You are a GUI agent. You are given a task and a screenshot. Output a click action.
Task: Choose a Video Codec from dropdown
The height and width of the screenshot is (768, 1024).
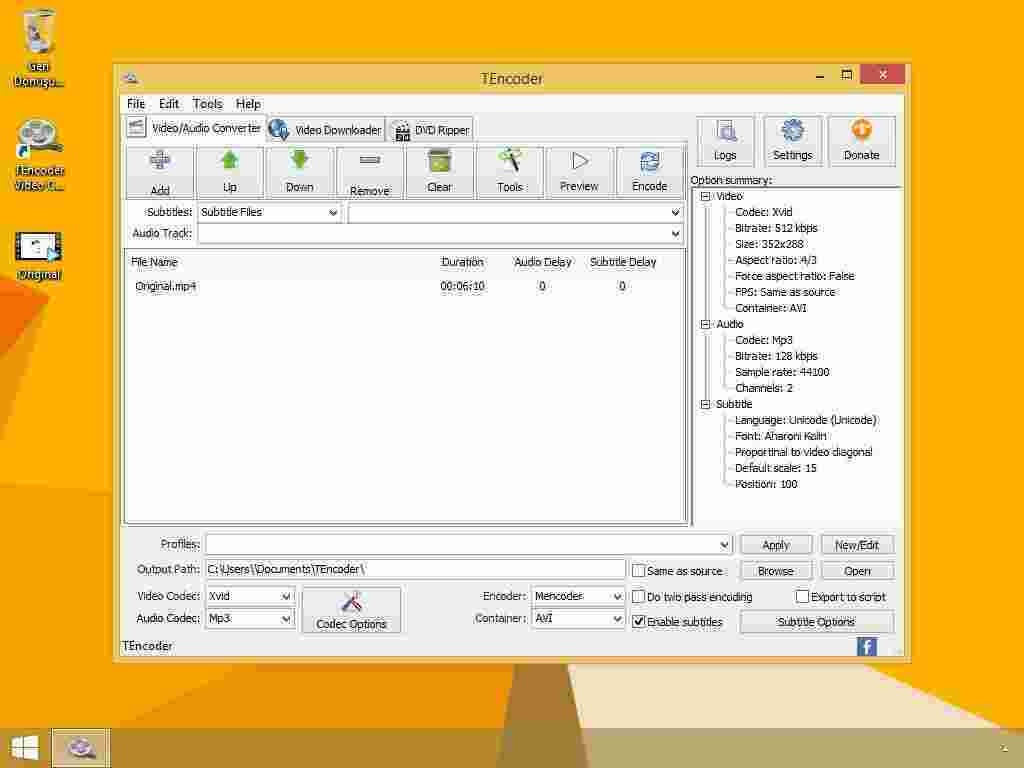(x=250, y=596)
